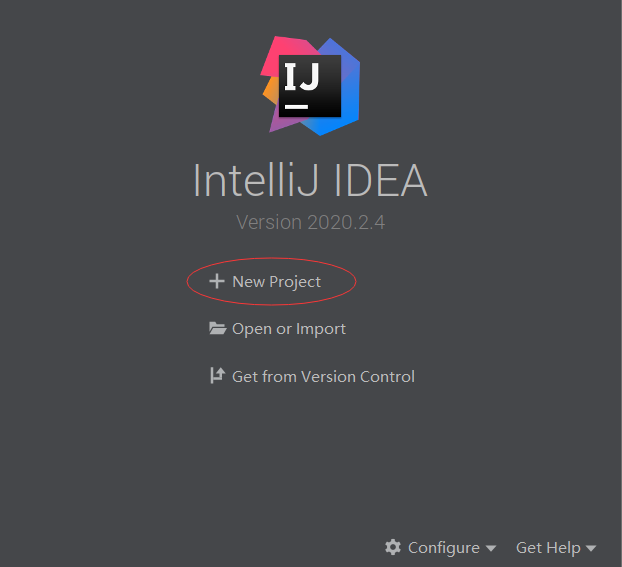Click the Configure gear icon
Image resolution: width=622 pixels, height=567 pixels.
(393, 547)
